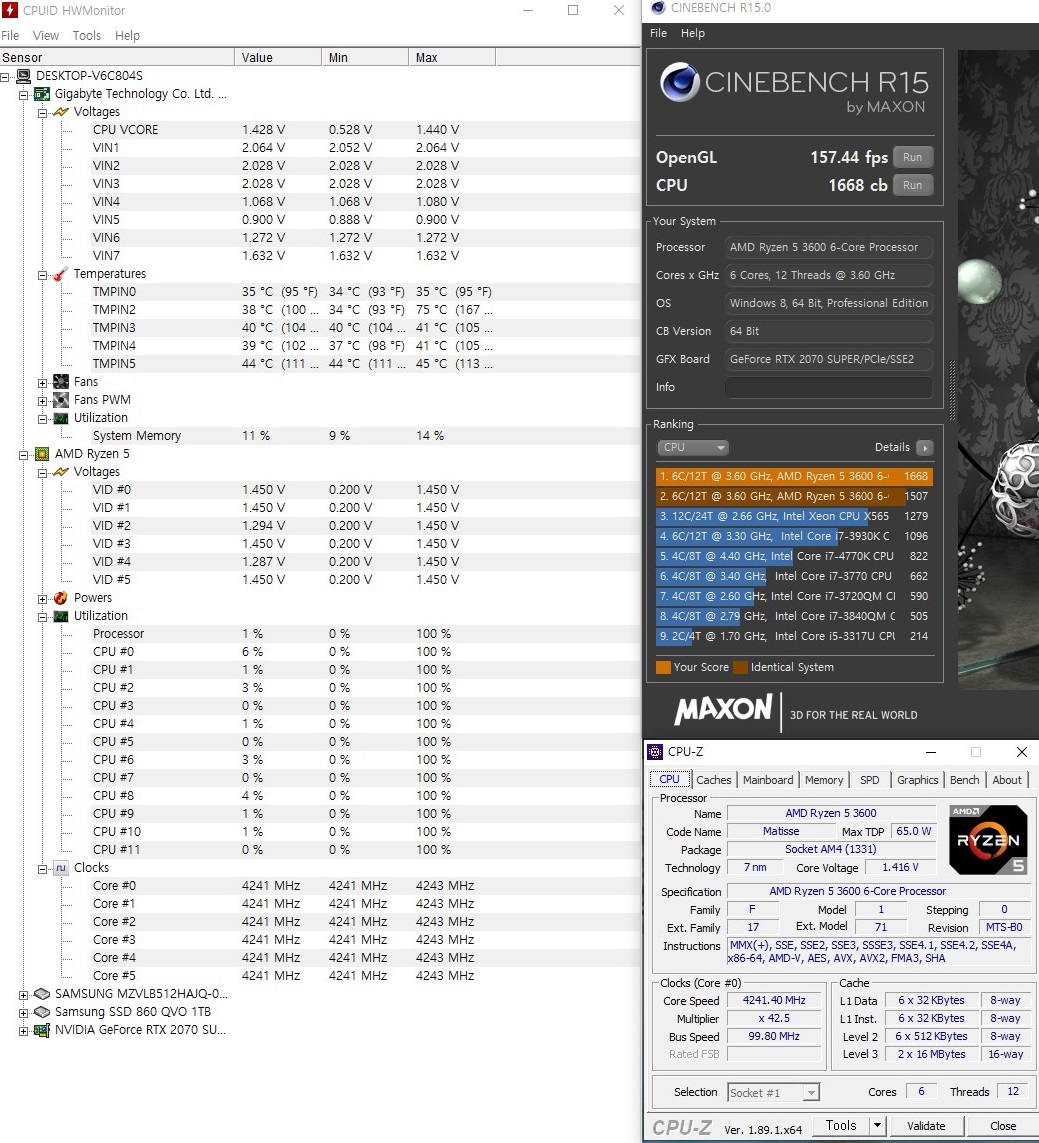The width and height of the screenshot is (1039, 1143).
Task: Click the Samsung SSD 860 QVO drive icon
Action: click(x=42, y=1012)
